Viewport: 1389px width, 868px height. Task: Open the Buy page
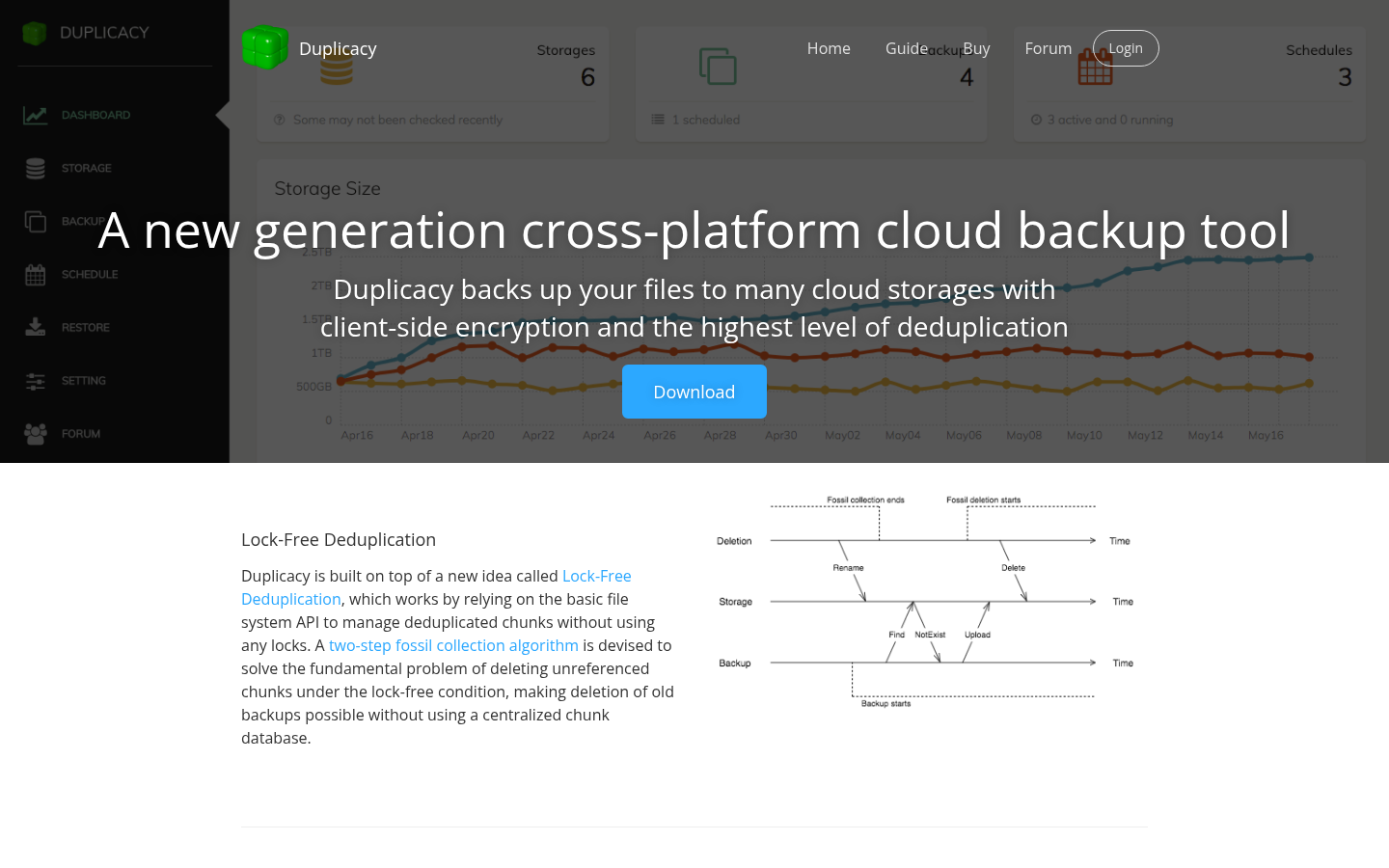pos(976,48)
